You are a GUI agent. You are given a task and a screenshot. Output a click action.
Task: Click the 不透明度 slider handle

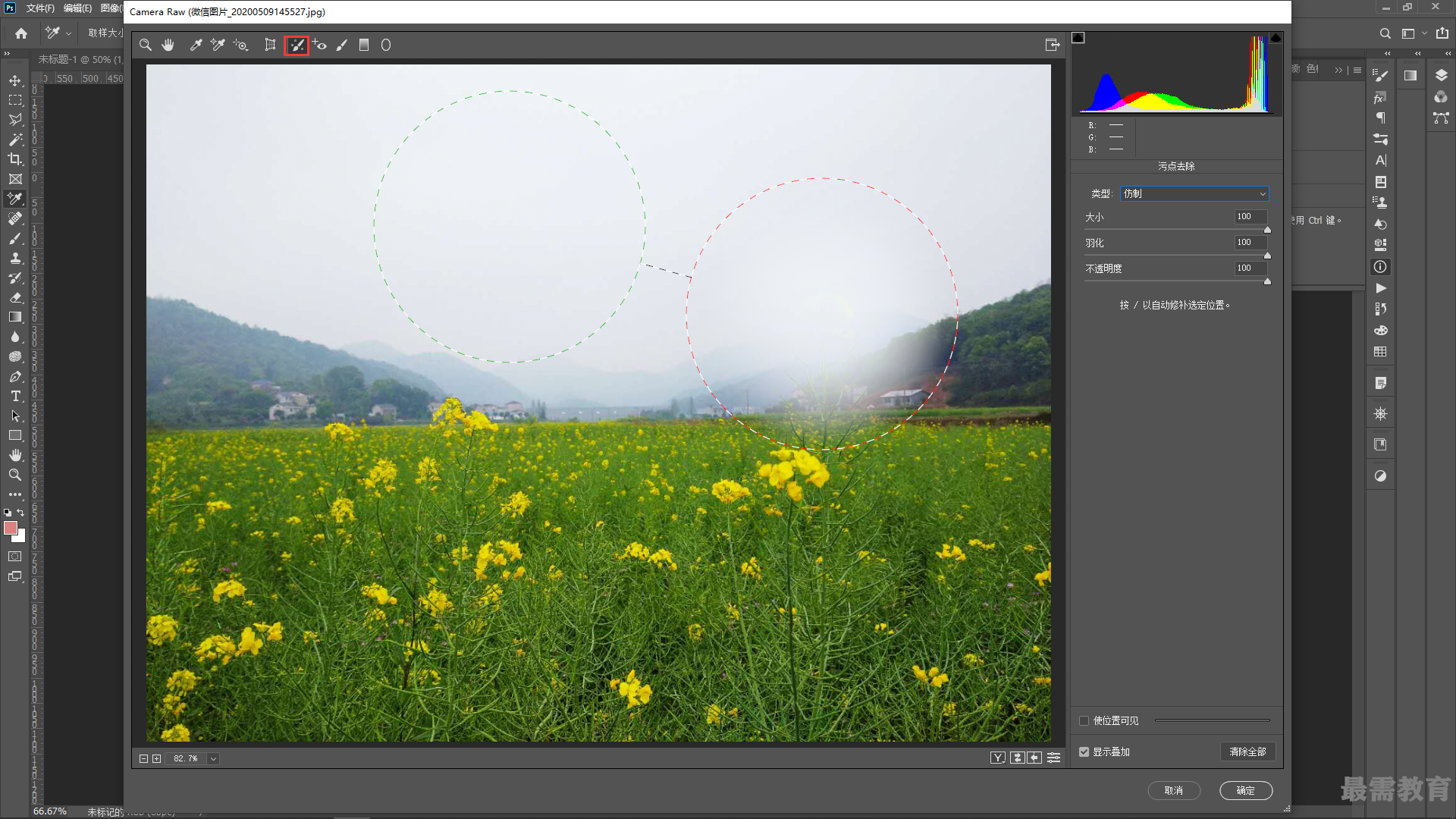point(1267,281)
